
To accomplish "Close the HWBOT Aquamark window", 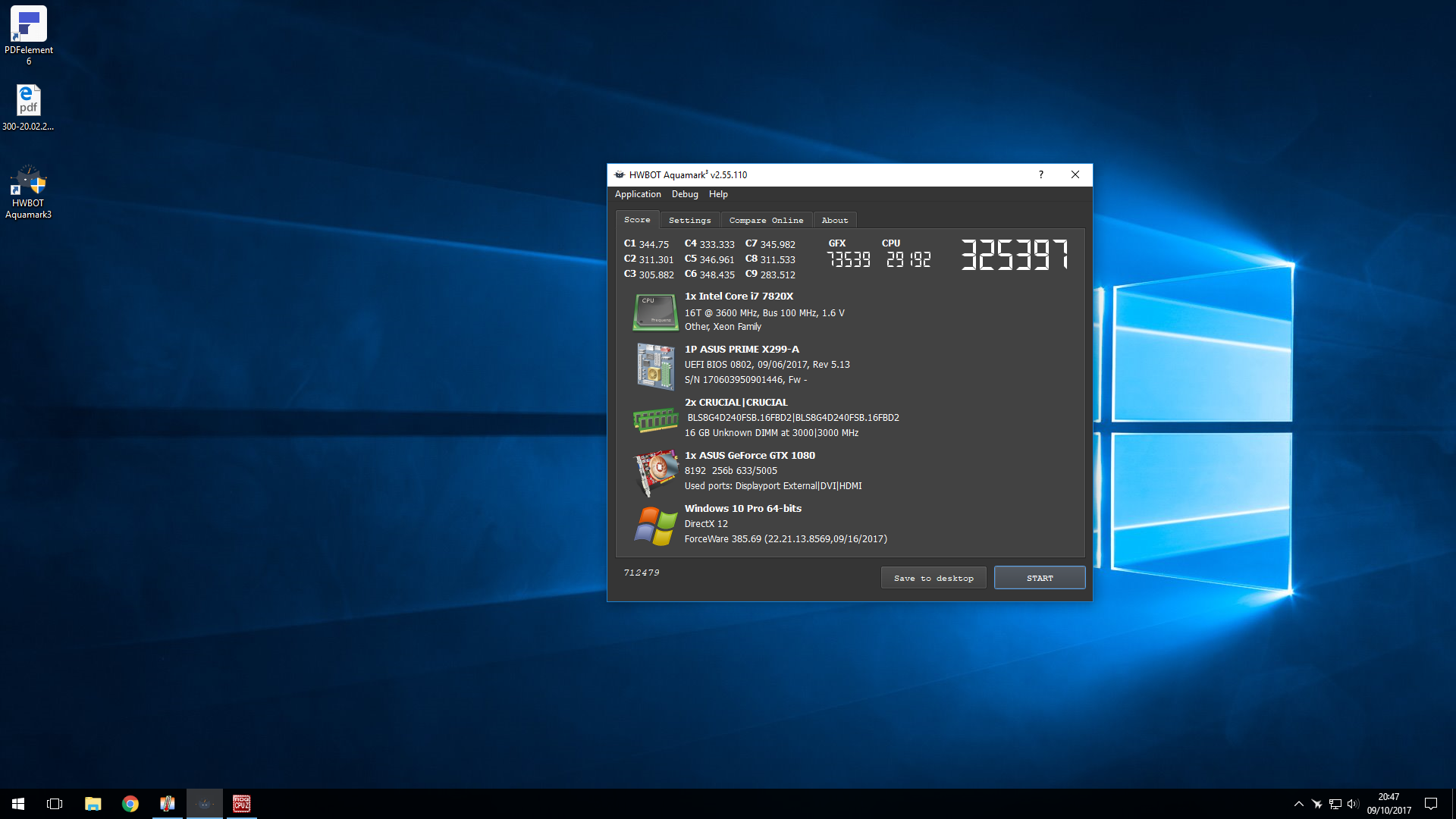I will click(1075, 174).
